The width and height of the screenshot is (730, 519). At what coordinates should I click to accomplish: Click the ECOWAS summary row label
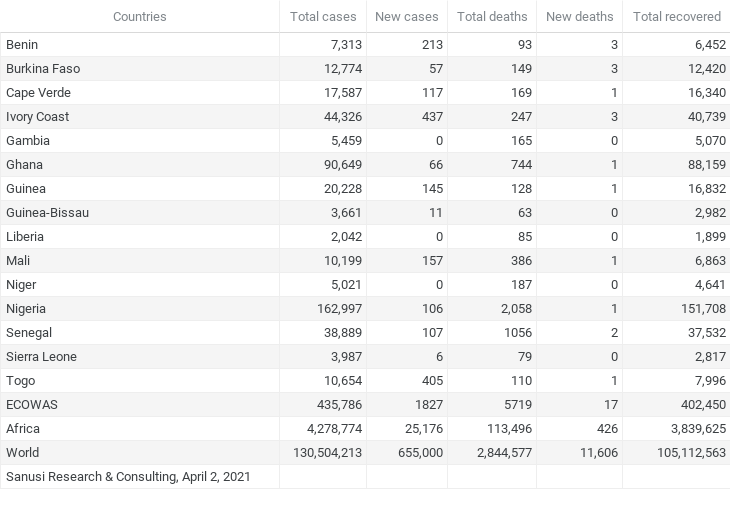32,405
